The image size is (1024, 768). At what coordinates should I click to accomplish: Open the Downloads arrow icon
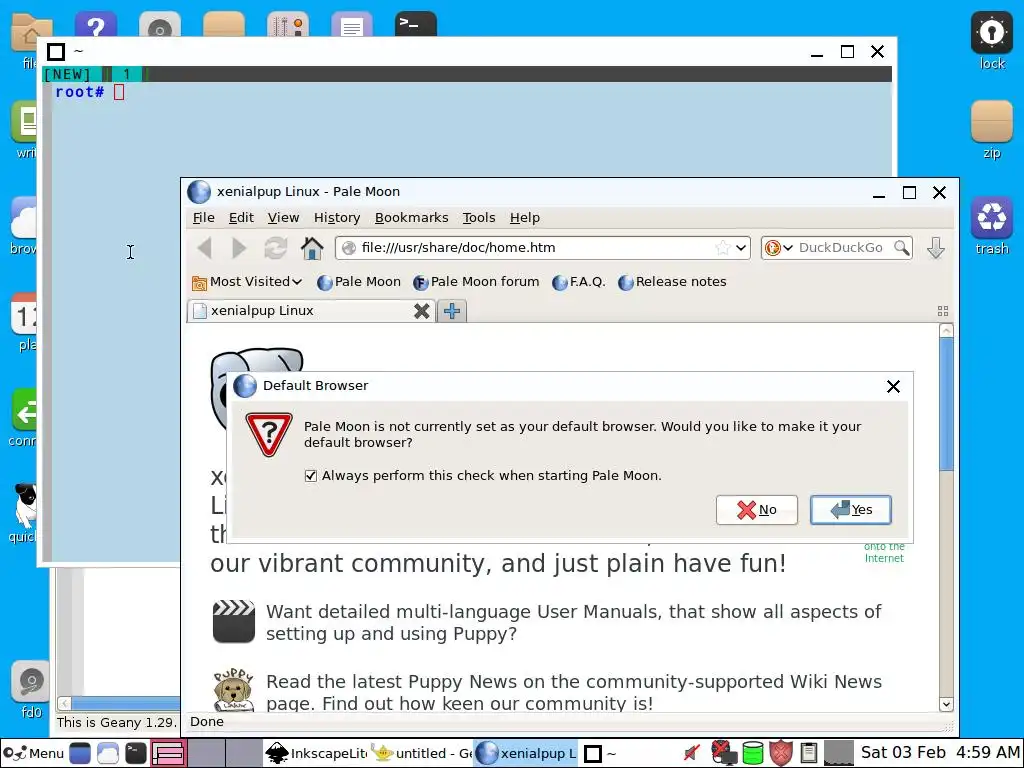click(x=935, y=248)
